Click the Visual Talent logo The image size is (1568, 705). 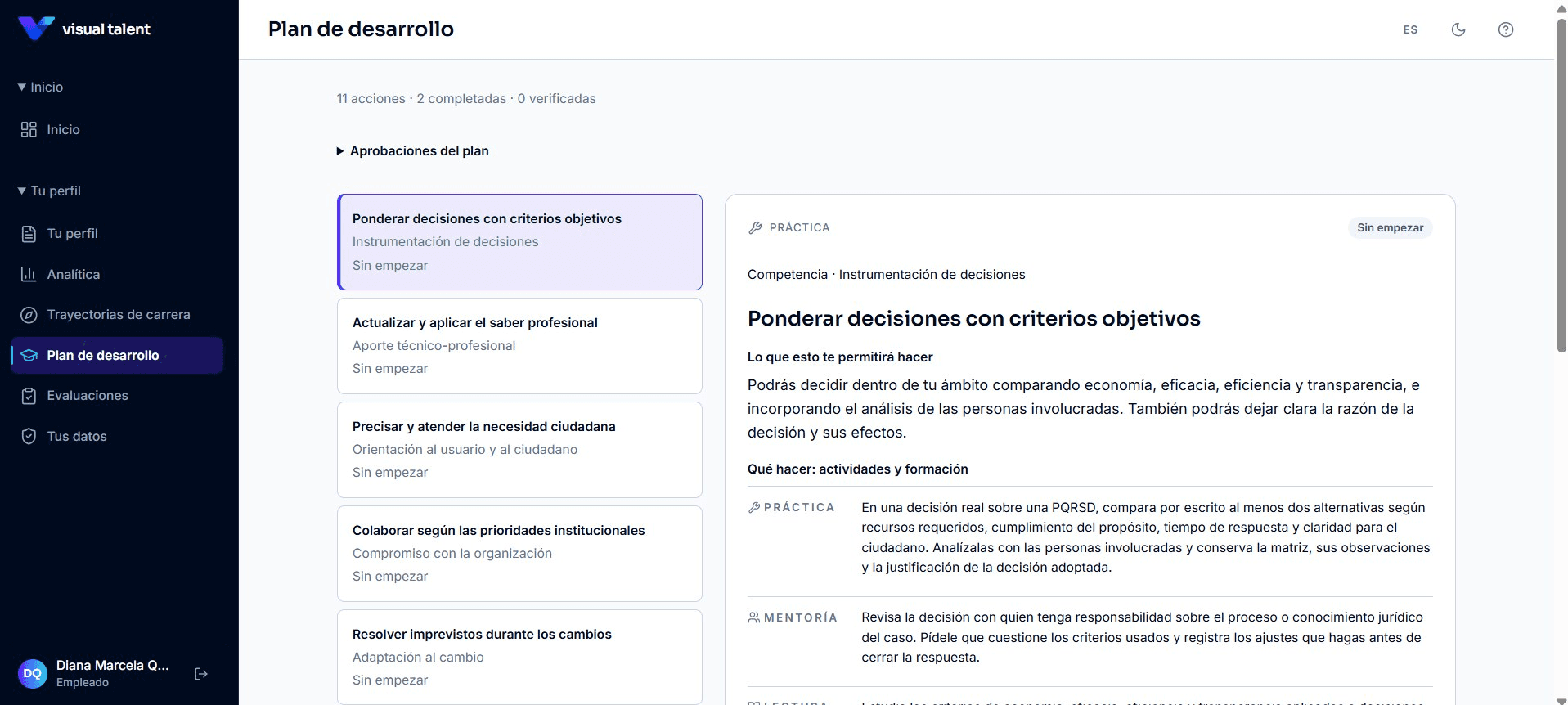coord(84,29)
